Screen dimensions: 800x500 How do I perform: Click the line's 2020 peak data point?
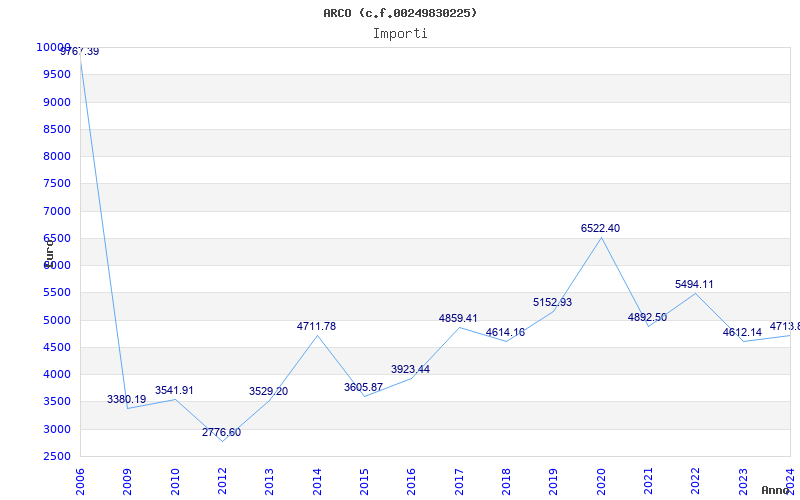pyautogui.click(x=601, y=237)
